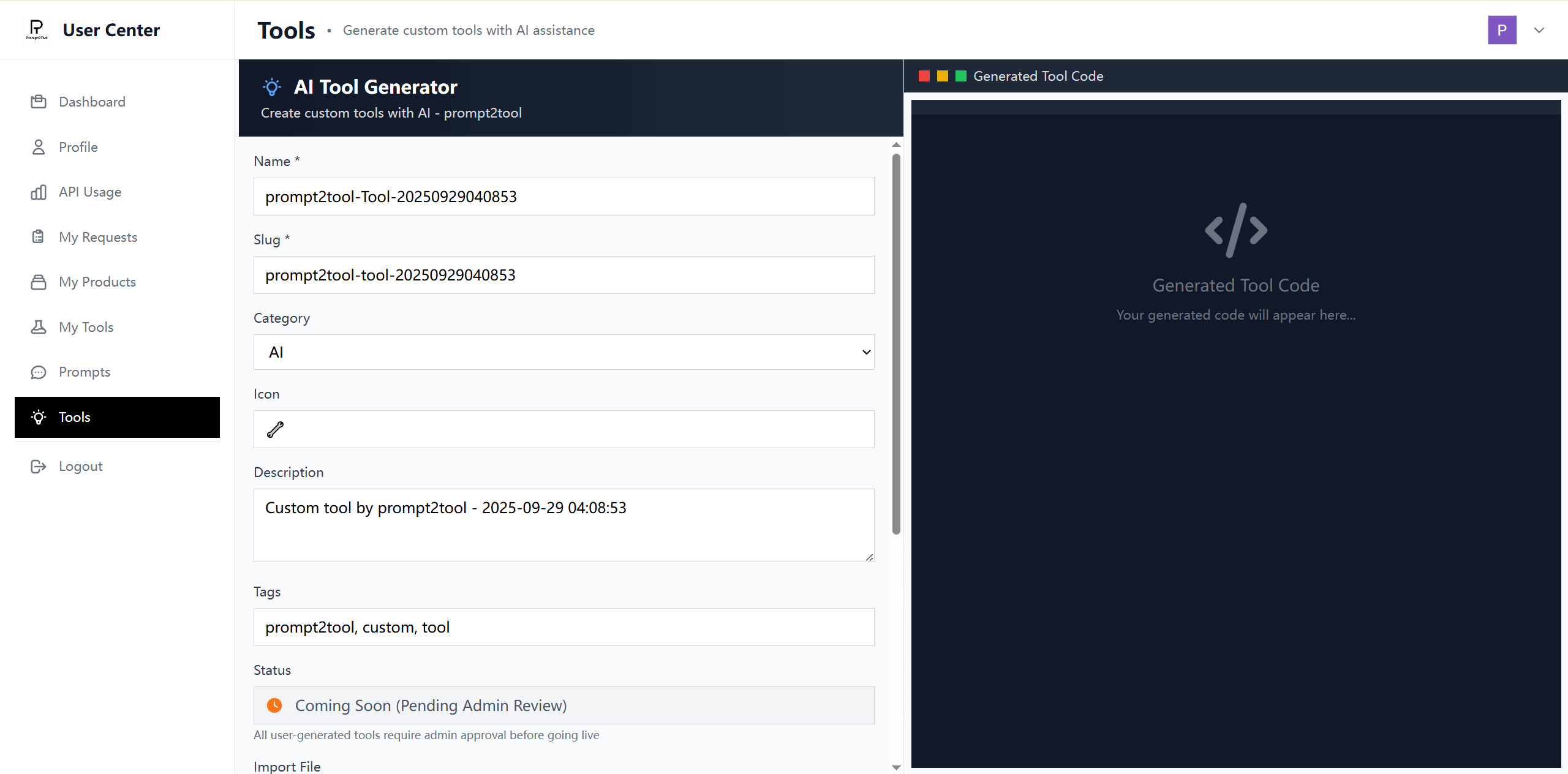Select the My Products box icon

(39, 282)
